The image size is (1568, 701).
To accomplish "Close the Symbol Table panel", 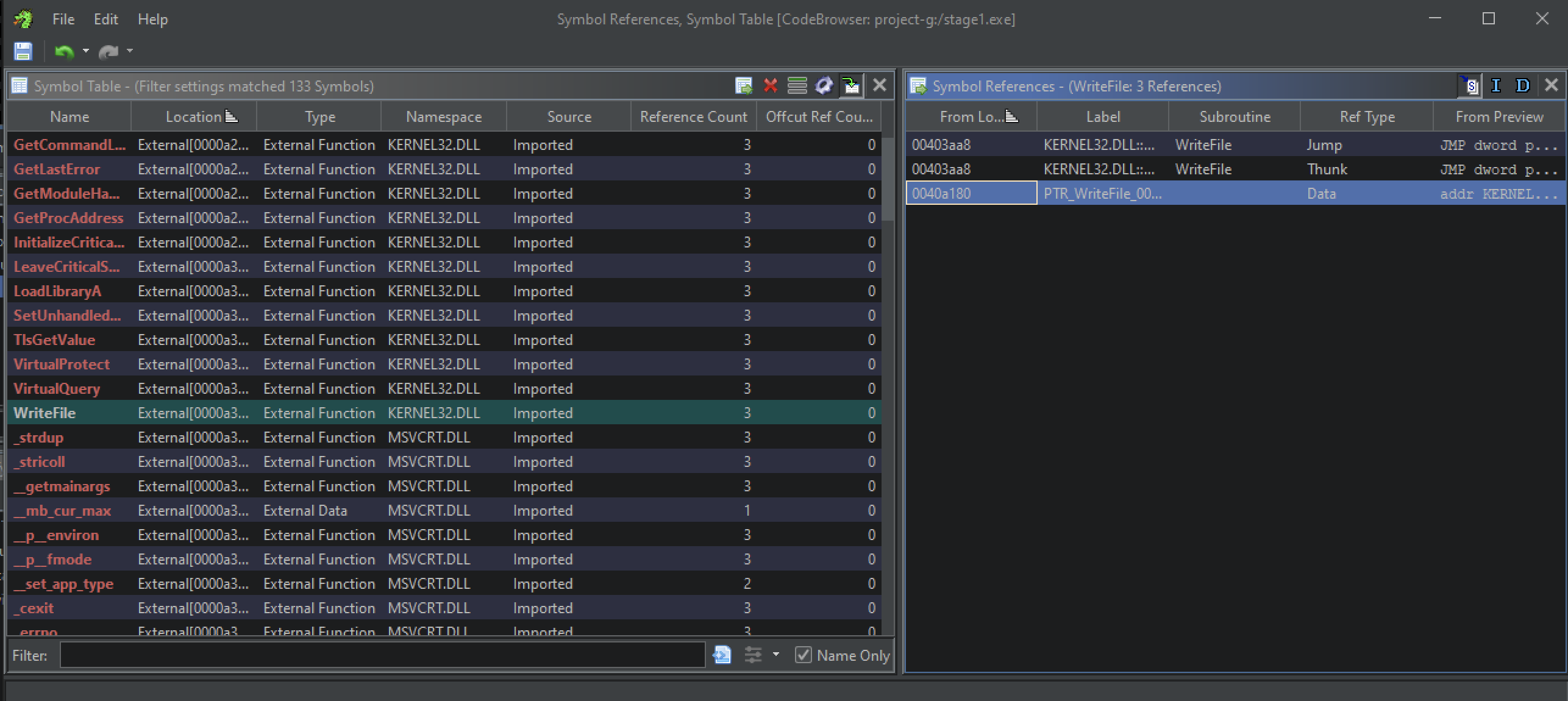I will [x=879, y=85].
